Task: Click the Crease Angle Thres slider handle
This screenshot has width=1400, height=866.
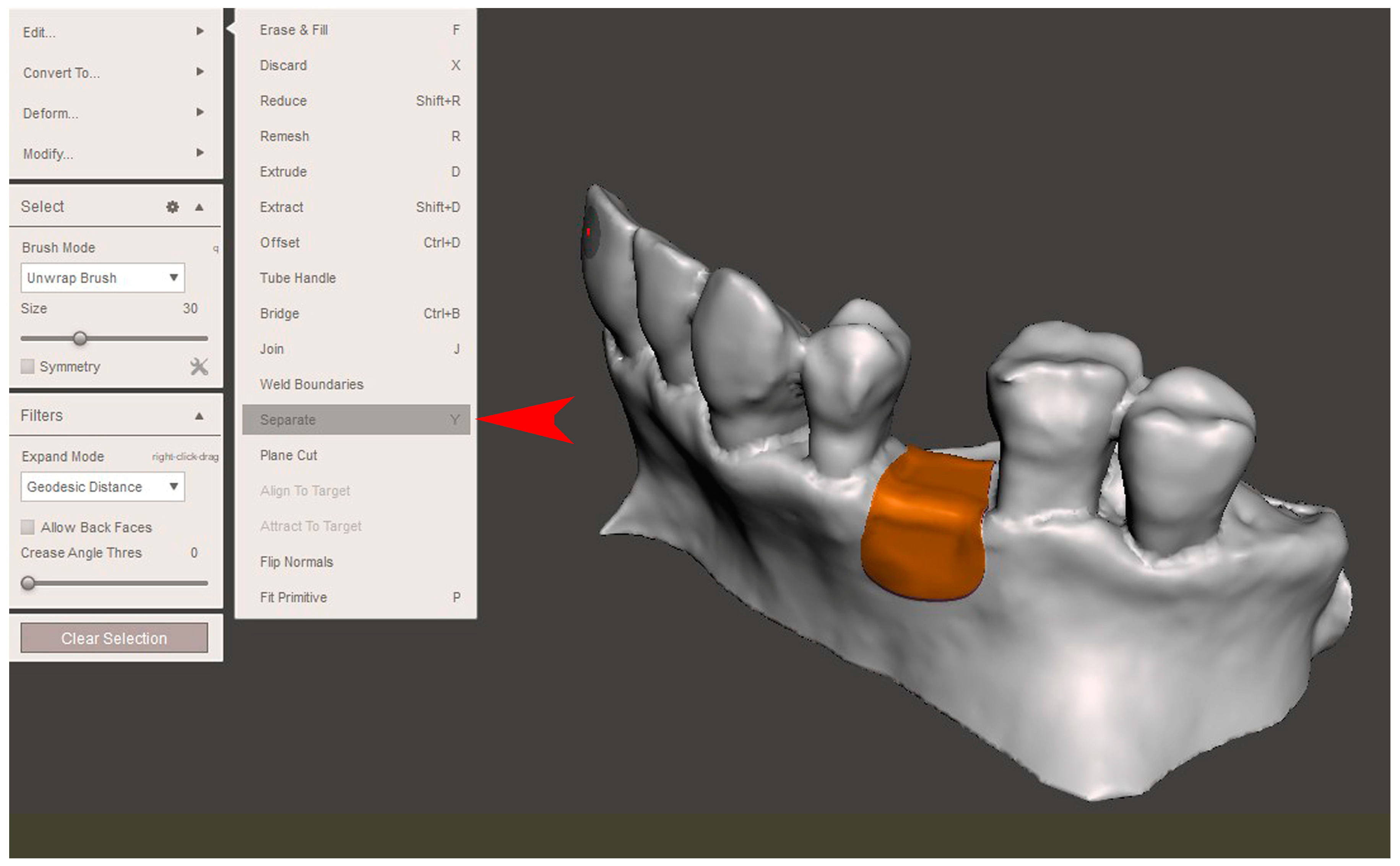Action: 28,583
